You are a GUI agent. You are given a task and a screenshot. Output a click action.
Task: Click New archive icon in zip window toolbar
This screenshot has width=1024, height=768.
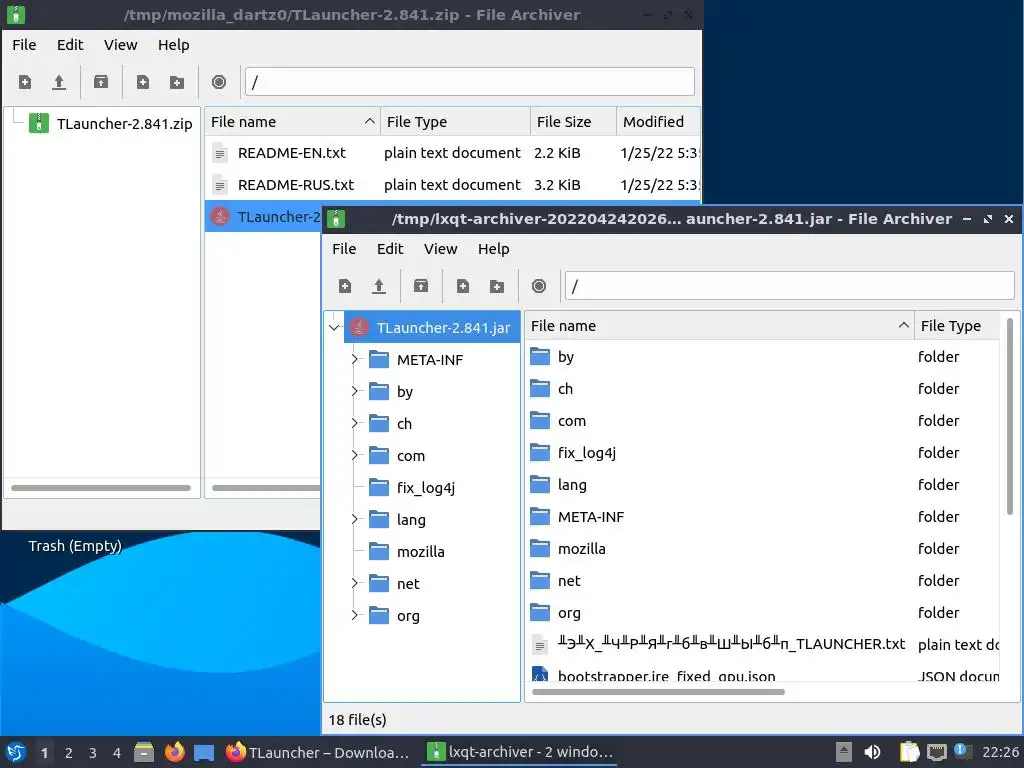25,82
